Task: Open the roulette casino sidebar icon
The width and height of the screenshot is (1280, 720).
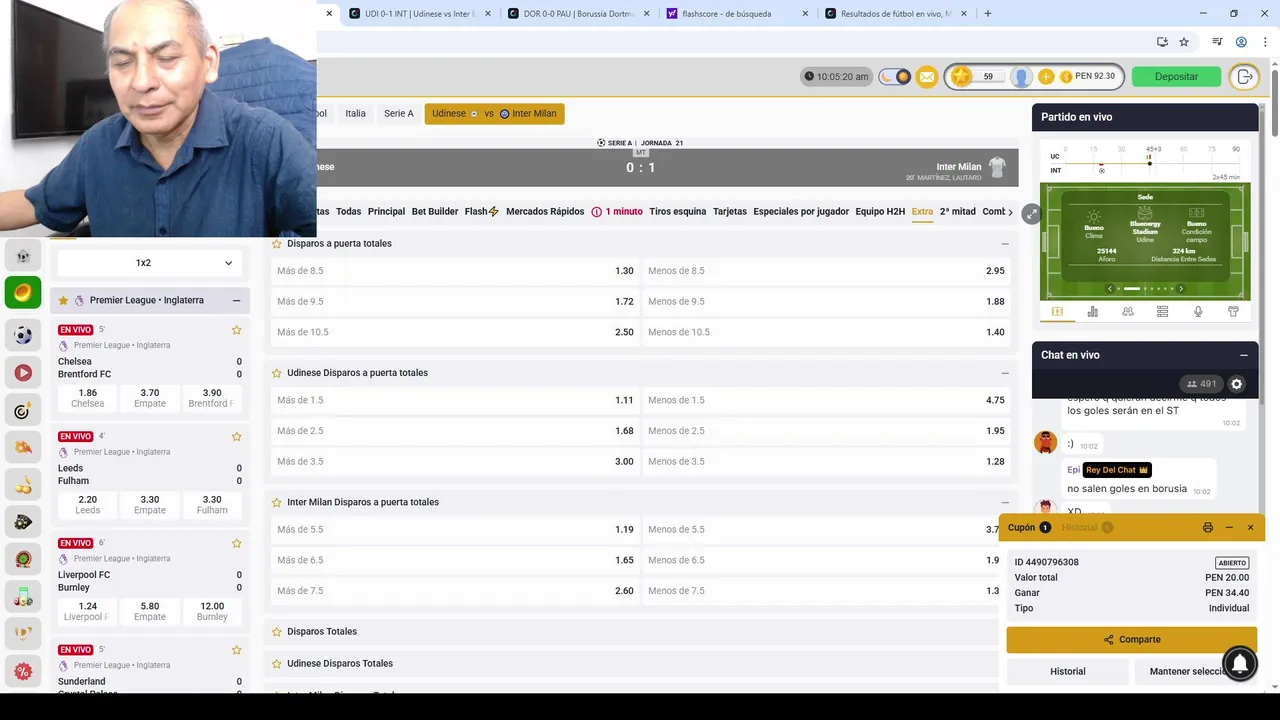Action: 23,559
